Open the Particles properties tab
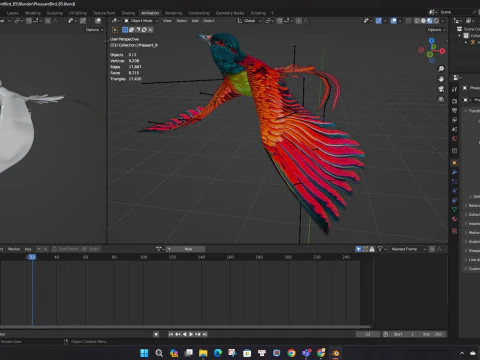 coord(454,181)
